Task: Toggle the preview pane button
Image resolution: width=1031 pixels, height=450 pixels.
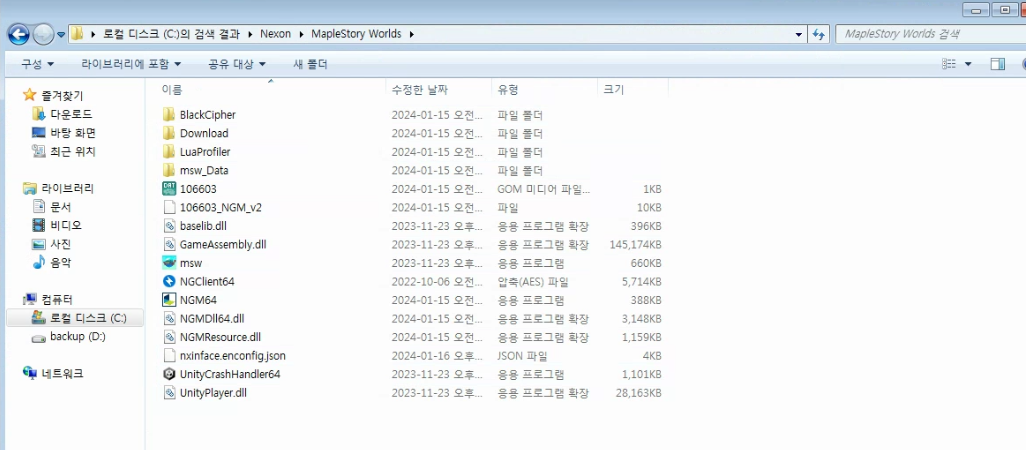Action: pos(997,64)
